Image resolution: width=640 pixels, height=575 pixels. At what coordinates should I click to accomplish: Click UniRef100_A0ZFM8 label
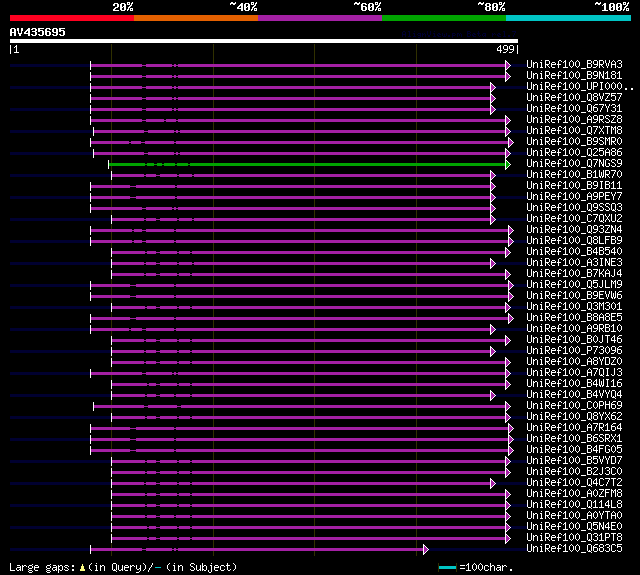tap(574, 494)
